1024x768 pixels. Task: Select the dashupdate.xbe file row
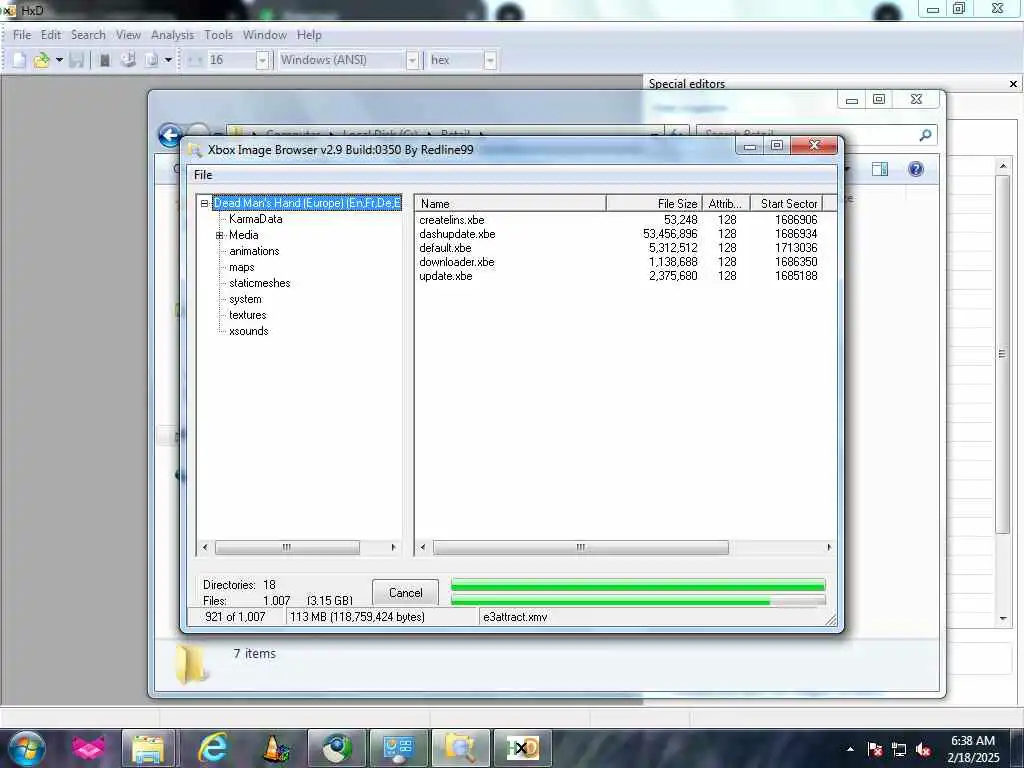[618, 234]
